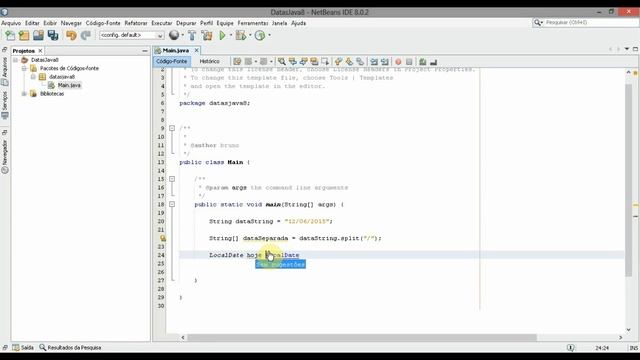This screenshot has width=640, height=360.
Task: Click the Pesquisar search field
Action: (591, 22)
